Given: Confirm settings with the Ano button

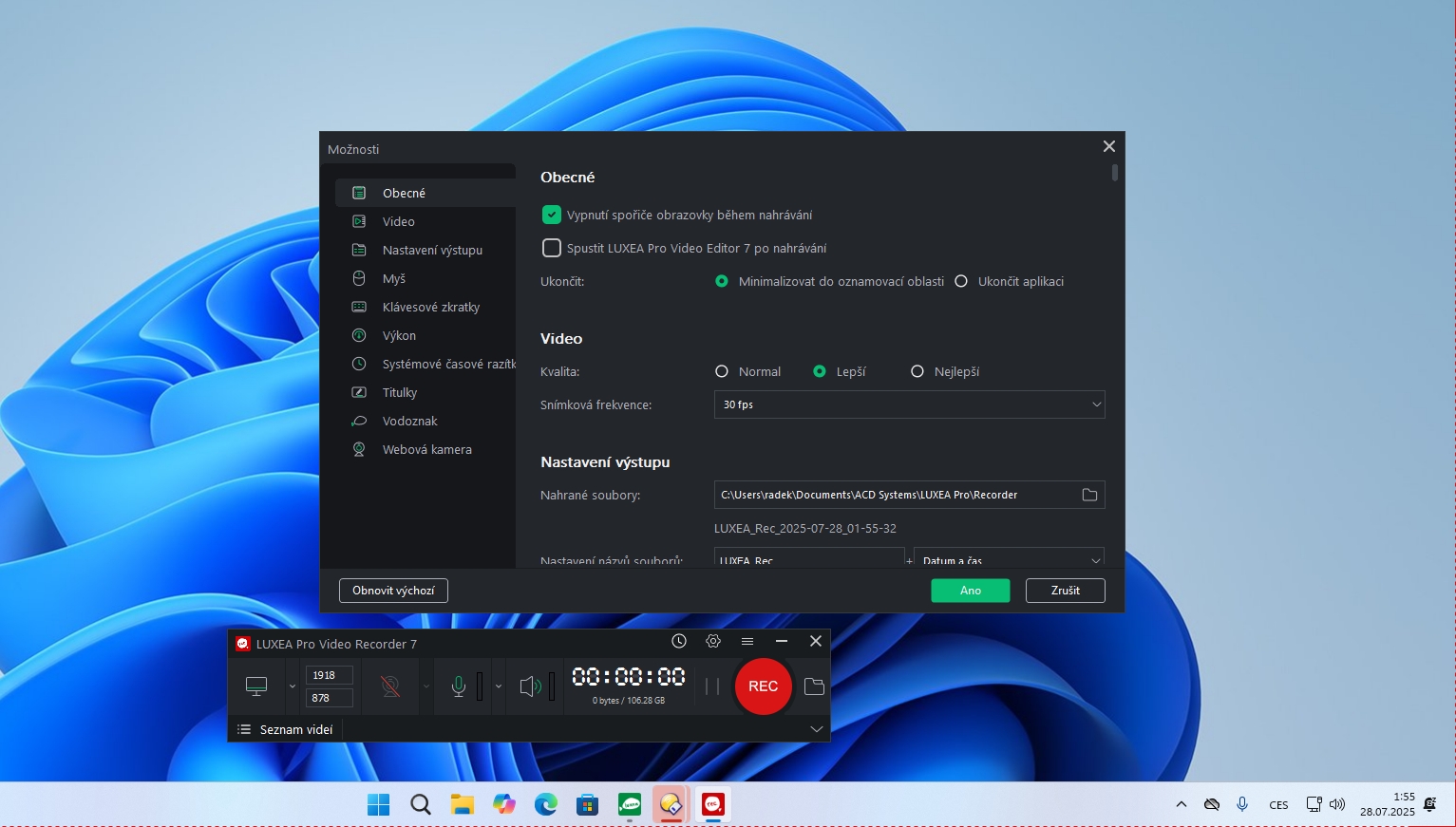Looking at the screenshot, I should tap(971, 591).
